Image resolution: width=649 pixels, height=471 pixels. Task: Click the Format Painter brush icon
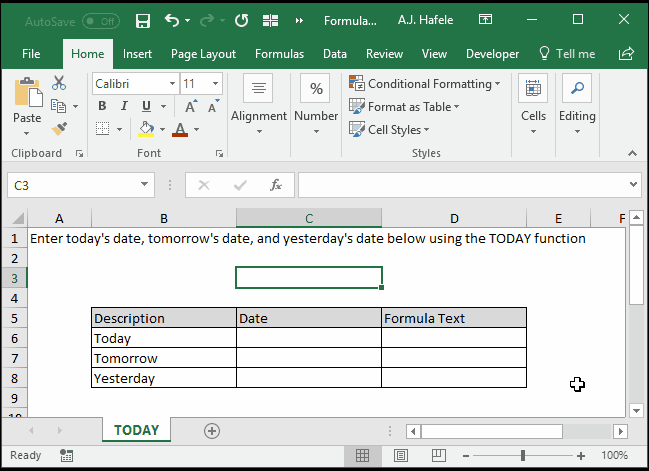pos(59,129)
